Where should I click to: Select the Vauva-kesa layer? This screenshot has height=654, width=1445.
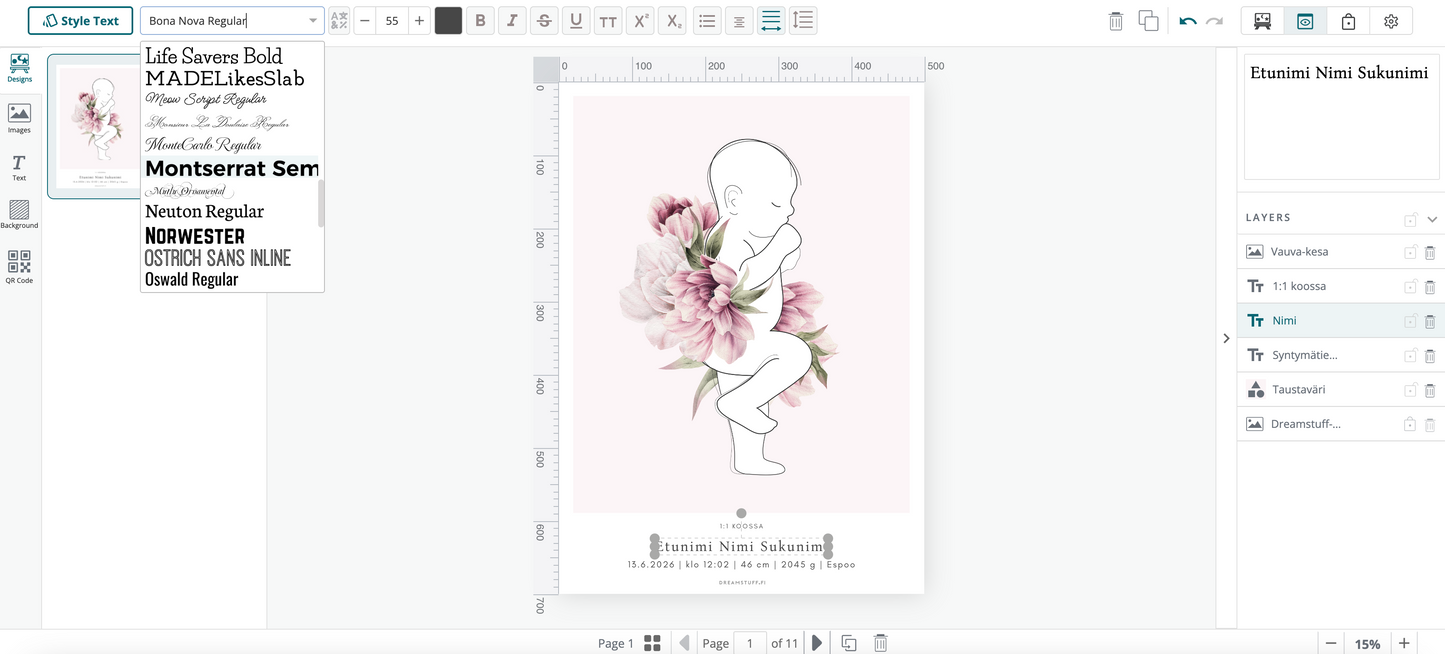[x=1340, y=252]
